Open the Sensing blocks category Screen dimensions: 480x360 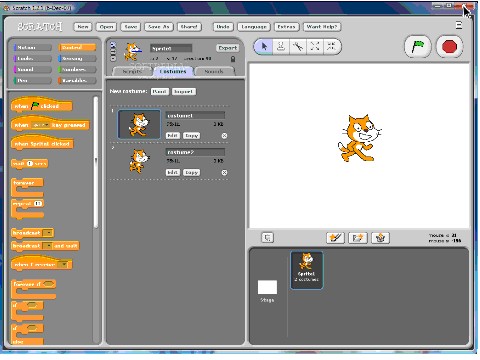point(77,59)
